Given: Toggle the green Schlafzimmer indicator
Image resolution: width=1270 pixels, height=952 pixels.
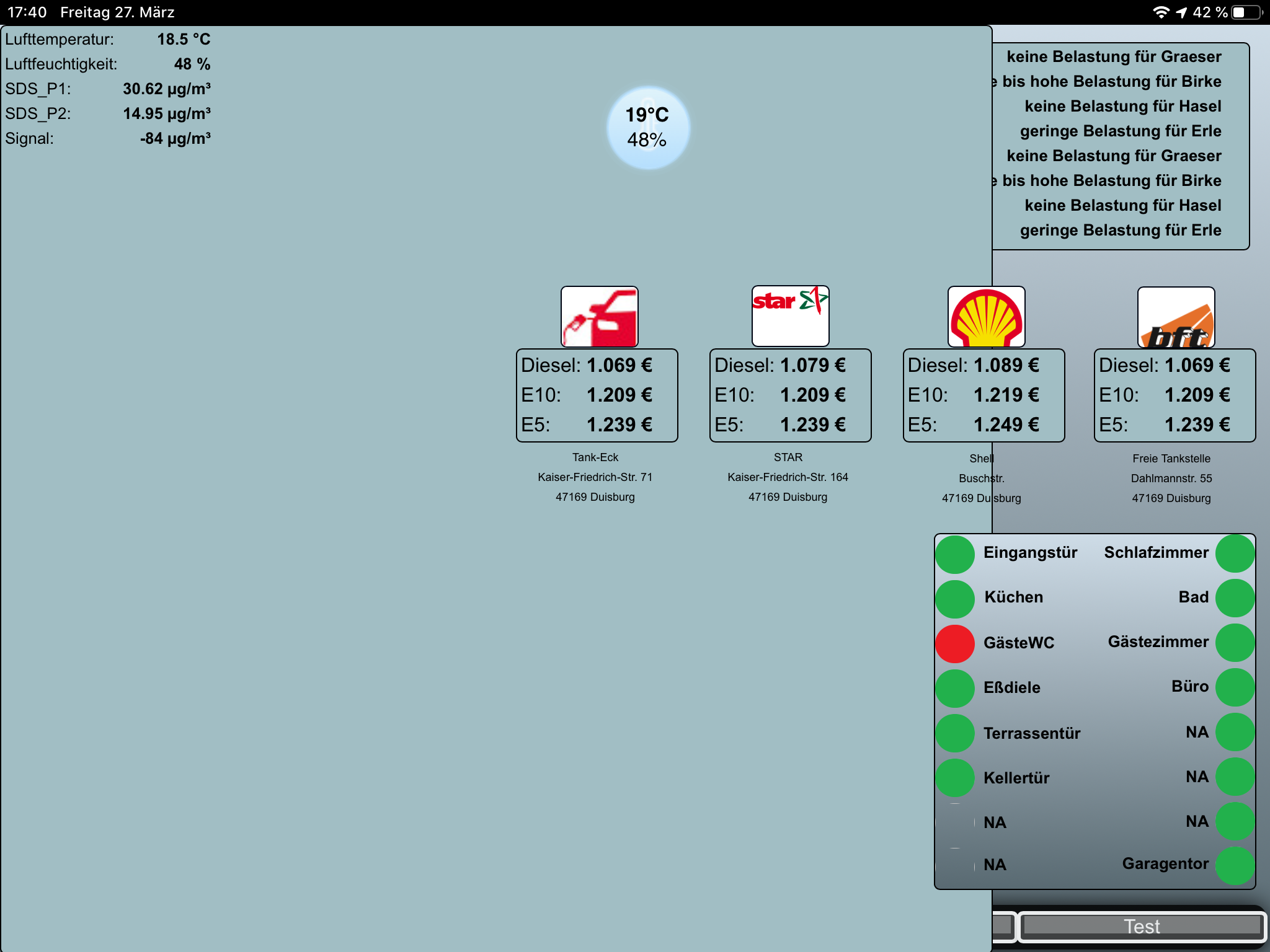Looking at the screenshot, I should tap(1235, 553).
